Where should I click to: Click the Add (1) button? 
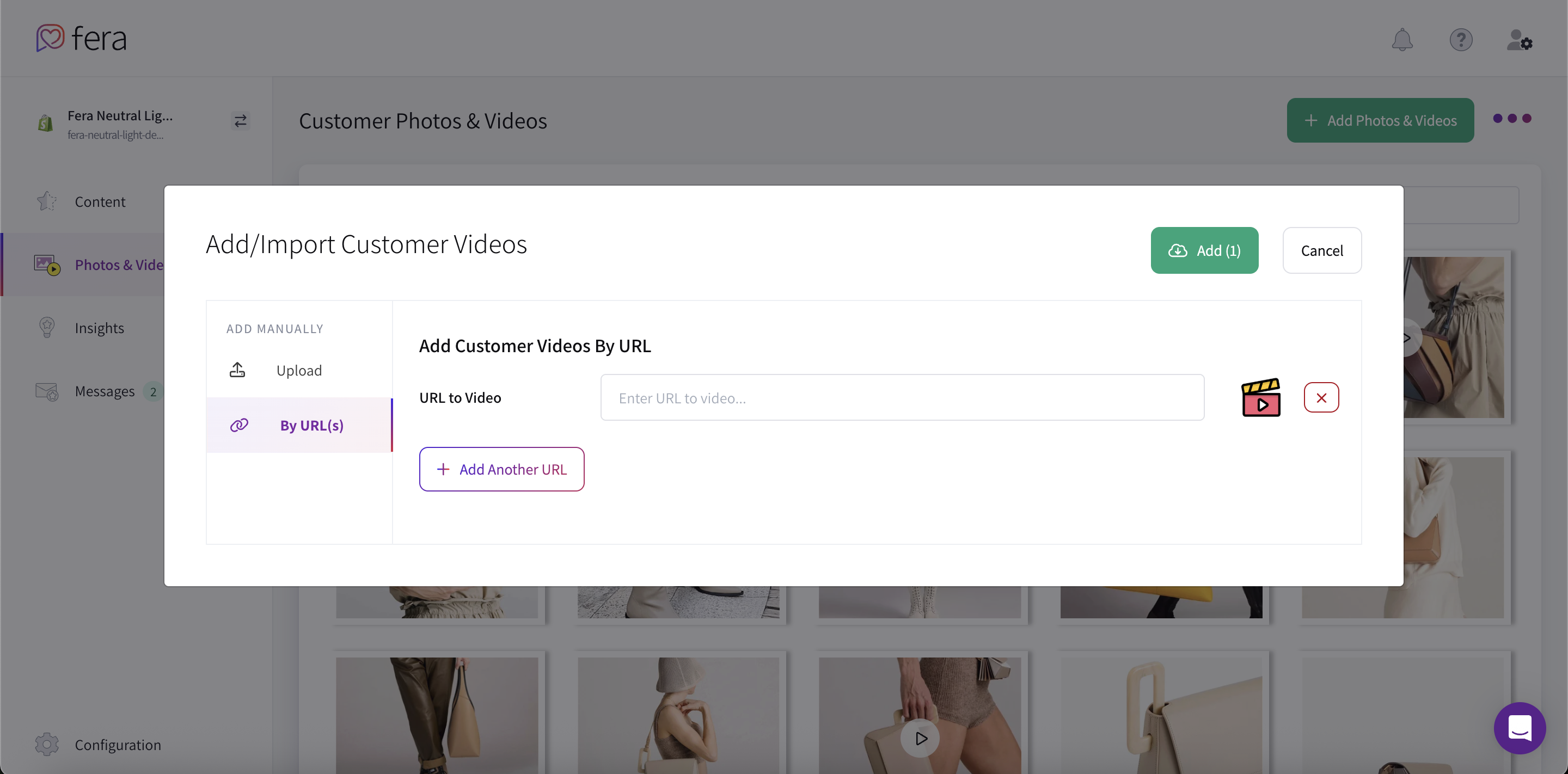[x=1204, y=250]
